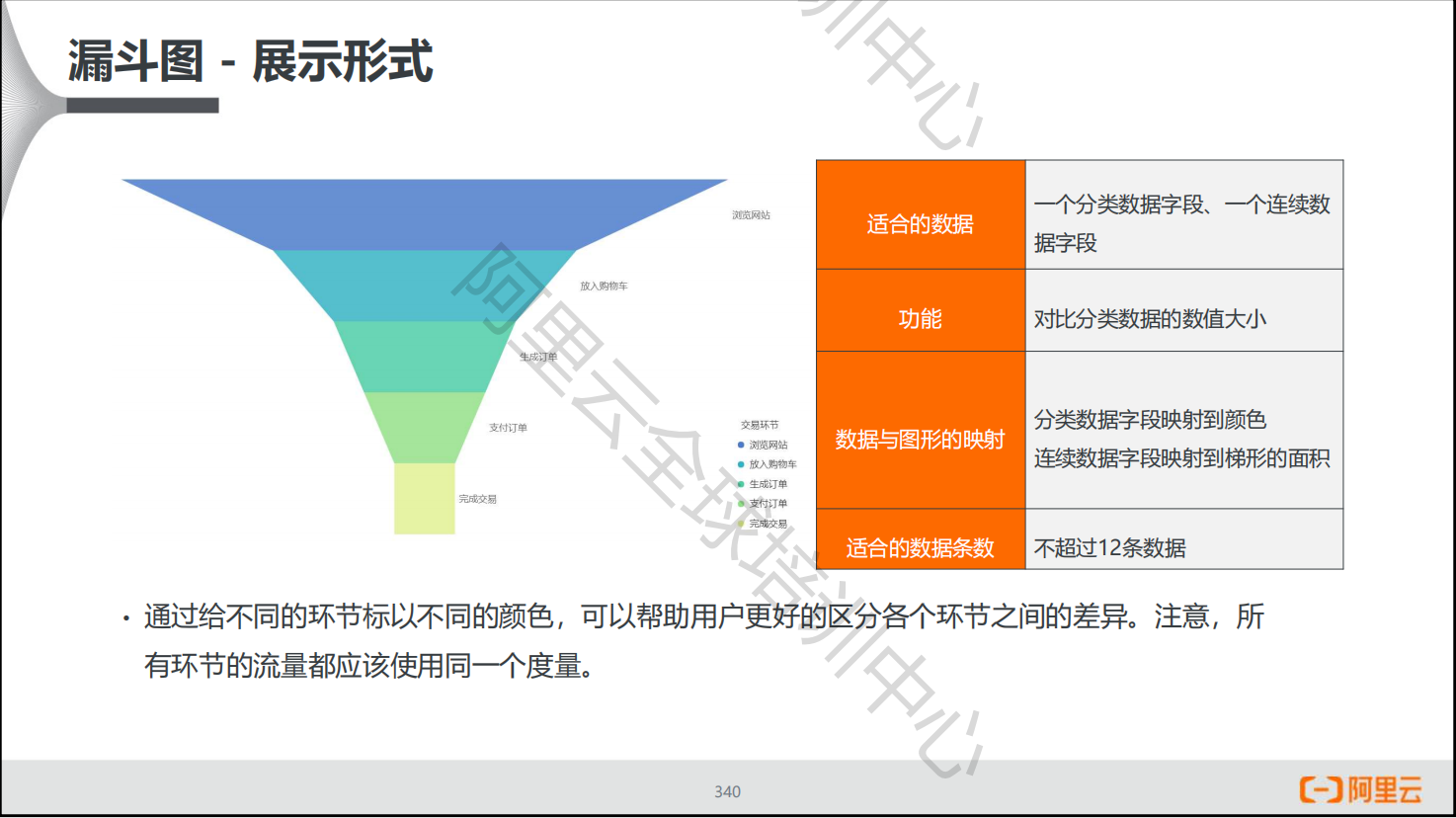Click the light green 支付订单 funnel segment
The width and height of the screenshot is (1456, 818).
pos(425,428)
